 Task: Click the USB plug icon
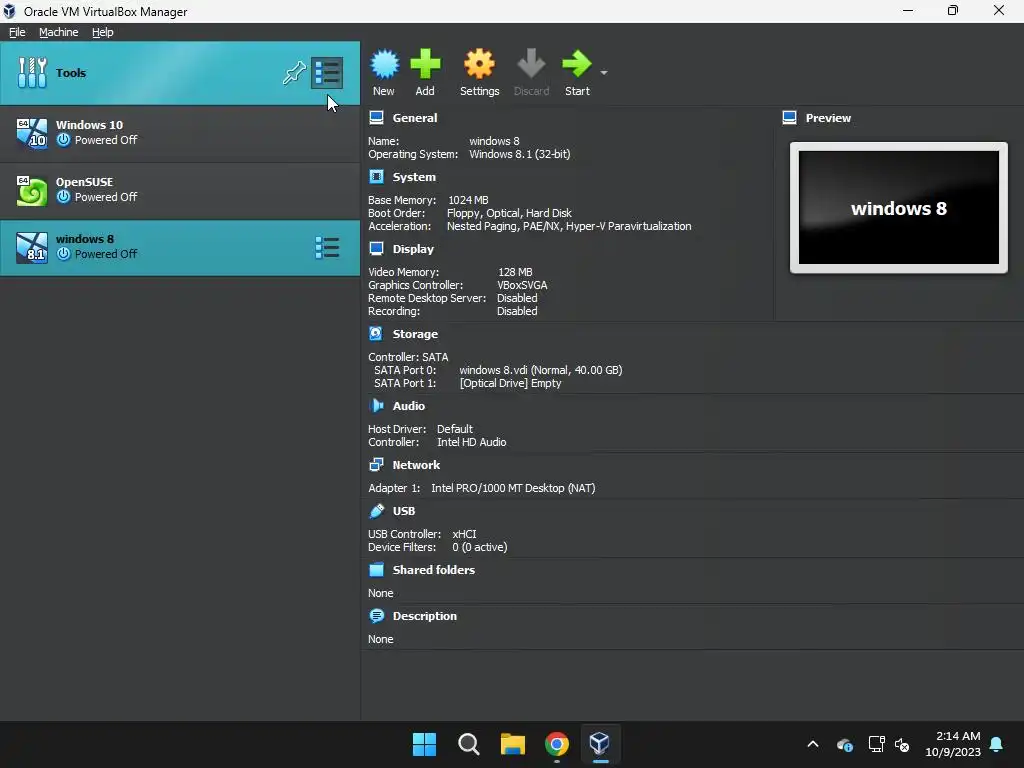[376, 510]
